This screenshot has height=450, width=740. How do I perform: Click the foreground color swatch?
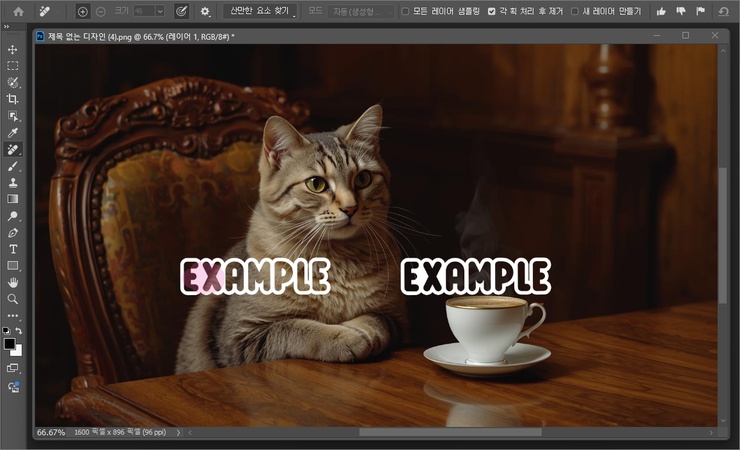click(10, 343)
